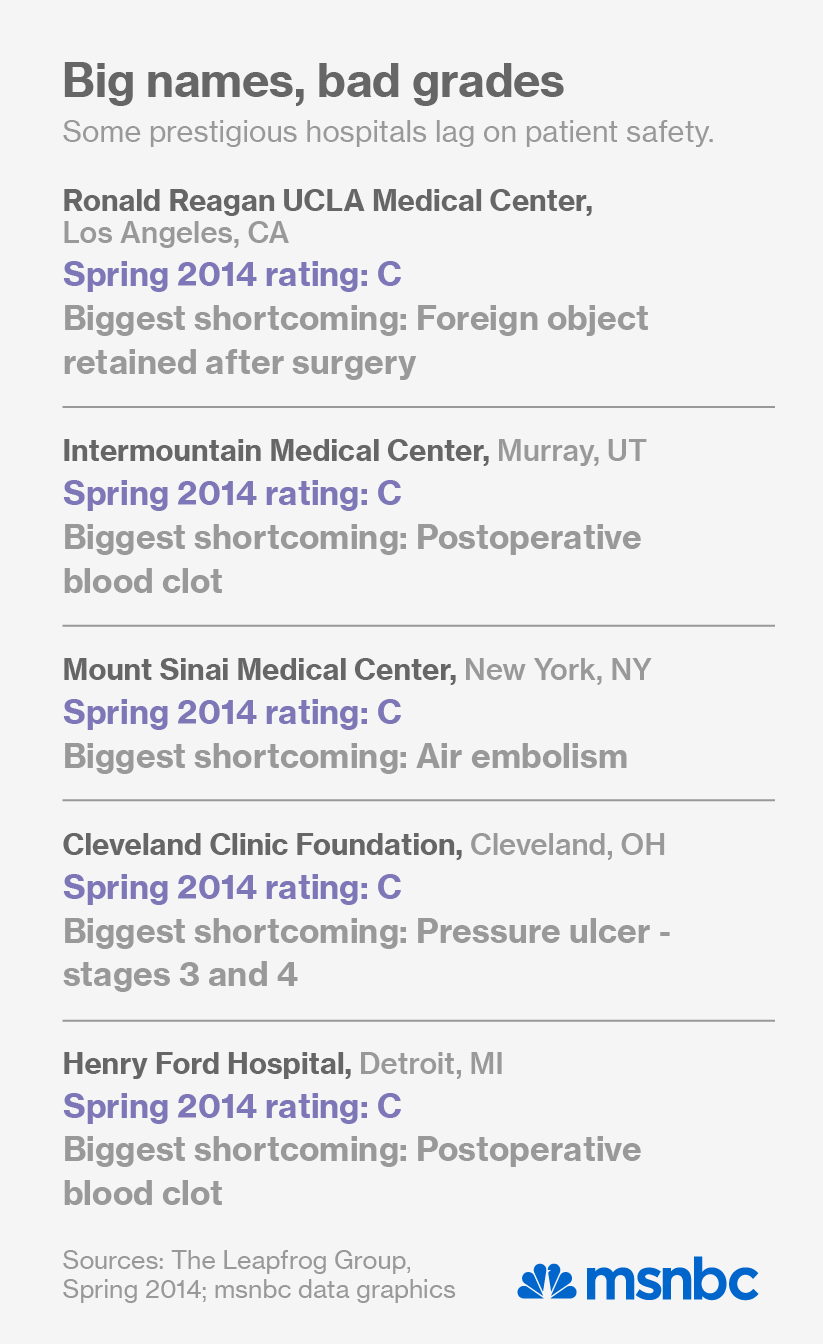This screenshot has height=1344, width=823.
Task: Click the "Murray, UT" location text
Action: pos(571,451)
